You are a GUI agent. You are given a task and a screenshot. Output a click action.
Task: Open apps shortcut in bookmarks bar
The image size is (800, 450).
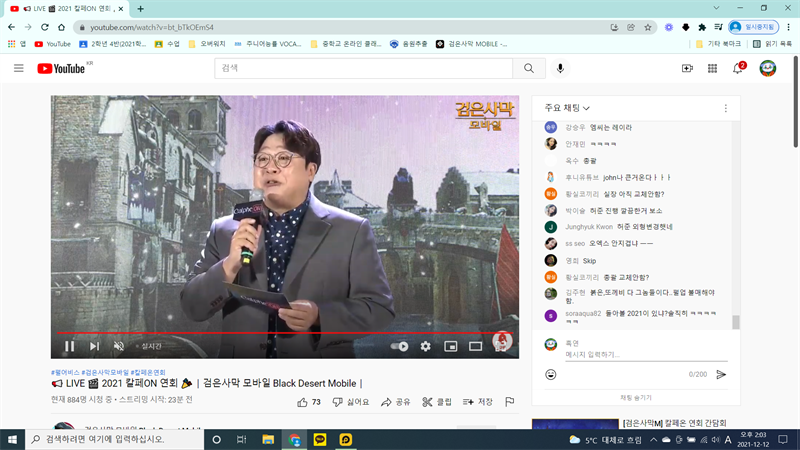click(16, 44)
